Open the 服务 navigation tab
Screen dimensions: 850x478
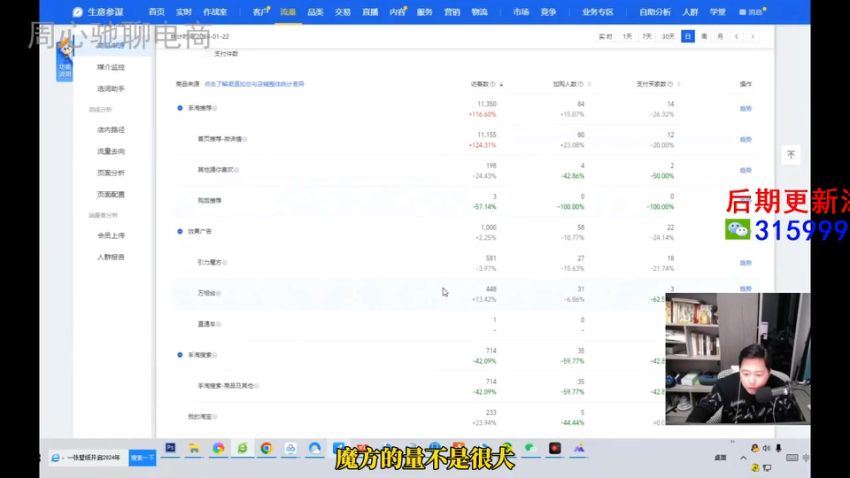(x=424, y=12)
